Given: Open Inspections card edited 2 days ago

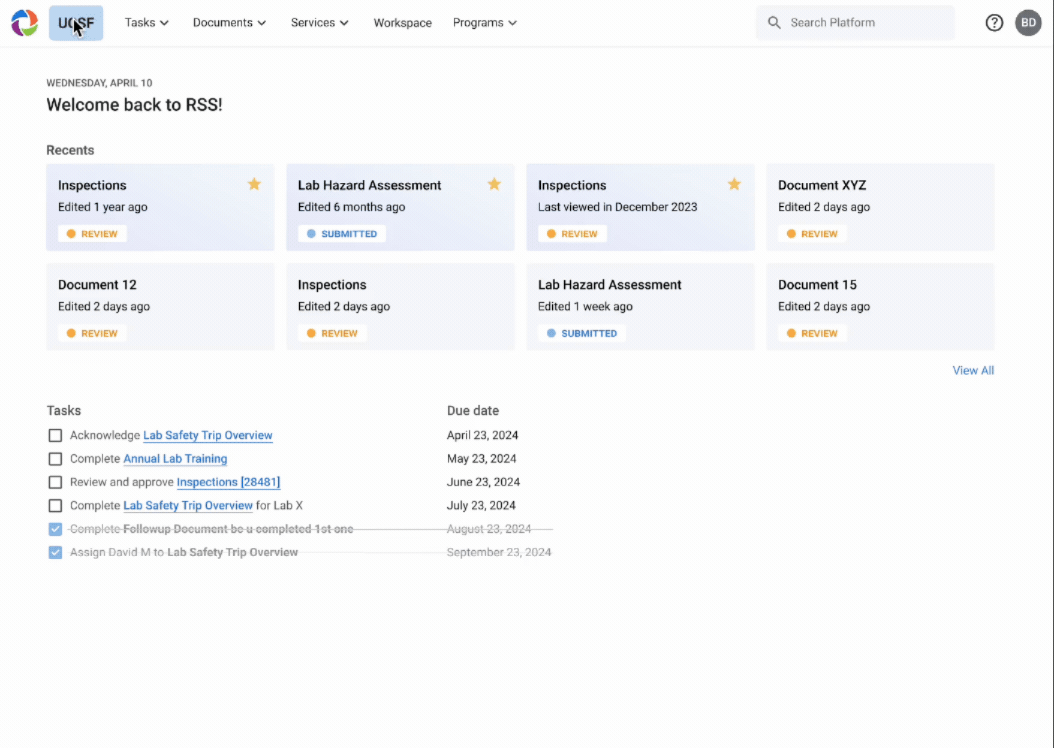Looking at the screenshot, I should click(x=400, y=306).
